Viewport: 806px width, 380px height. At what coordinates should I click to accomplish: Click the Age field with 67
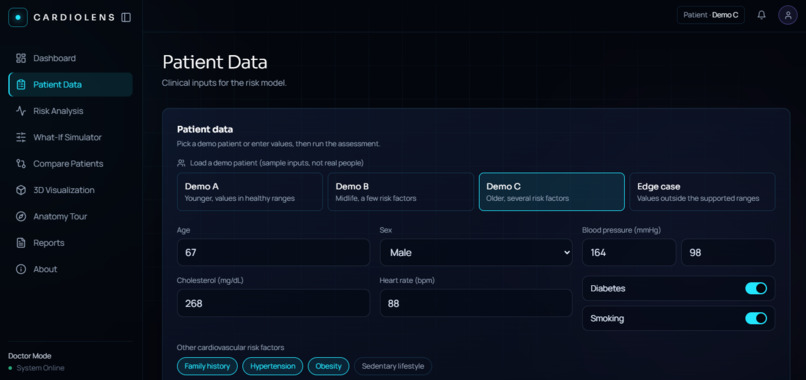coord(273,252)
